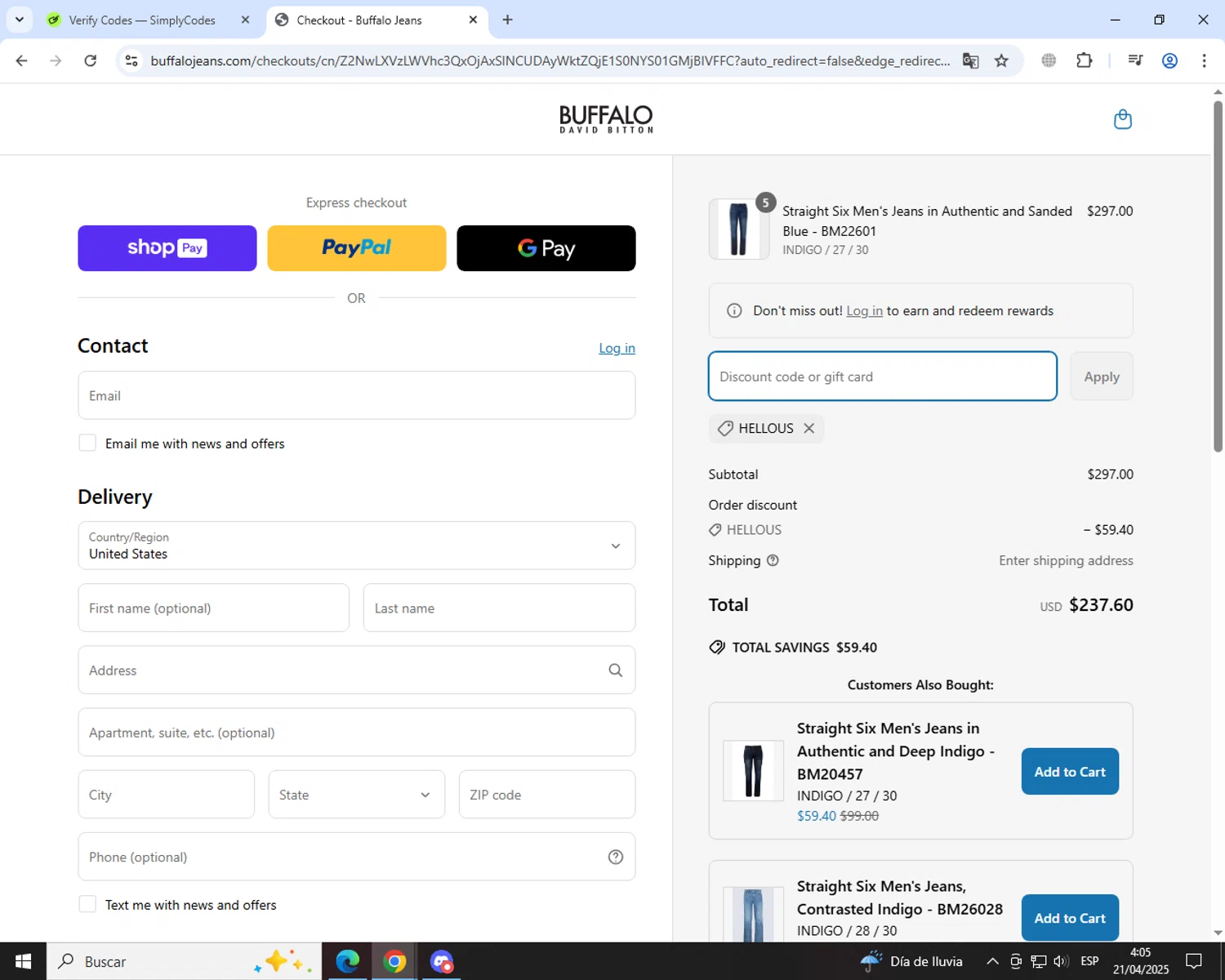Click the Phone (optional) field
The image size is (1225, 980).
click(x=356, y=857)
